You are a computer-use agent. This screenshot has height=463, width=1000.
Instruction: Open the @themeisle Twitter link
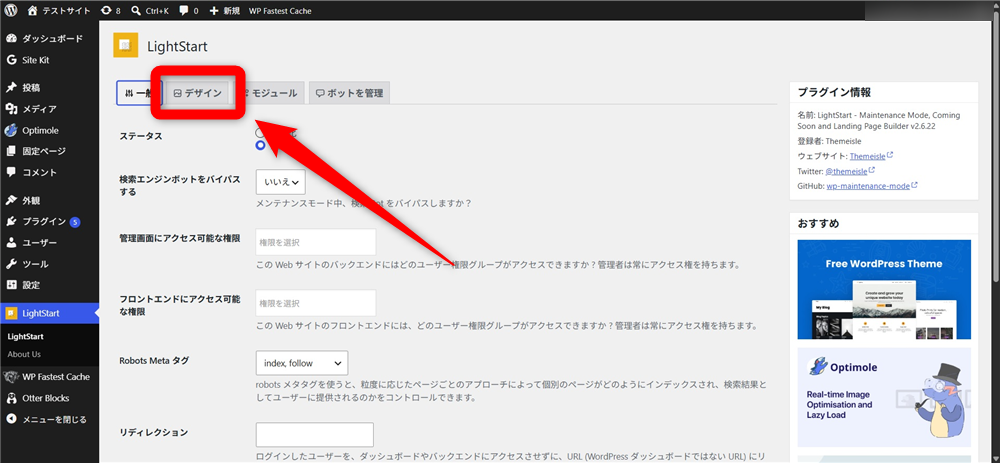[846, 171]
